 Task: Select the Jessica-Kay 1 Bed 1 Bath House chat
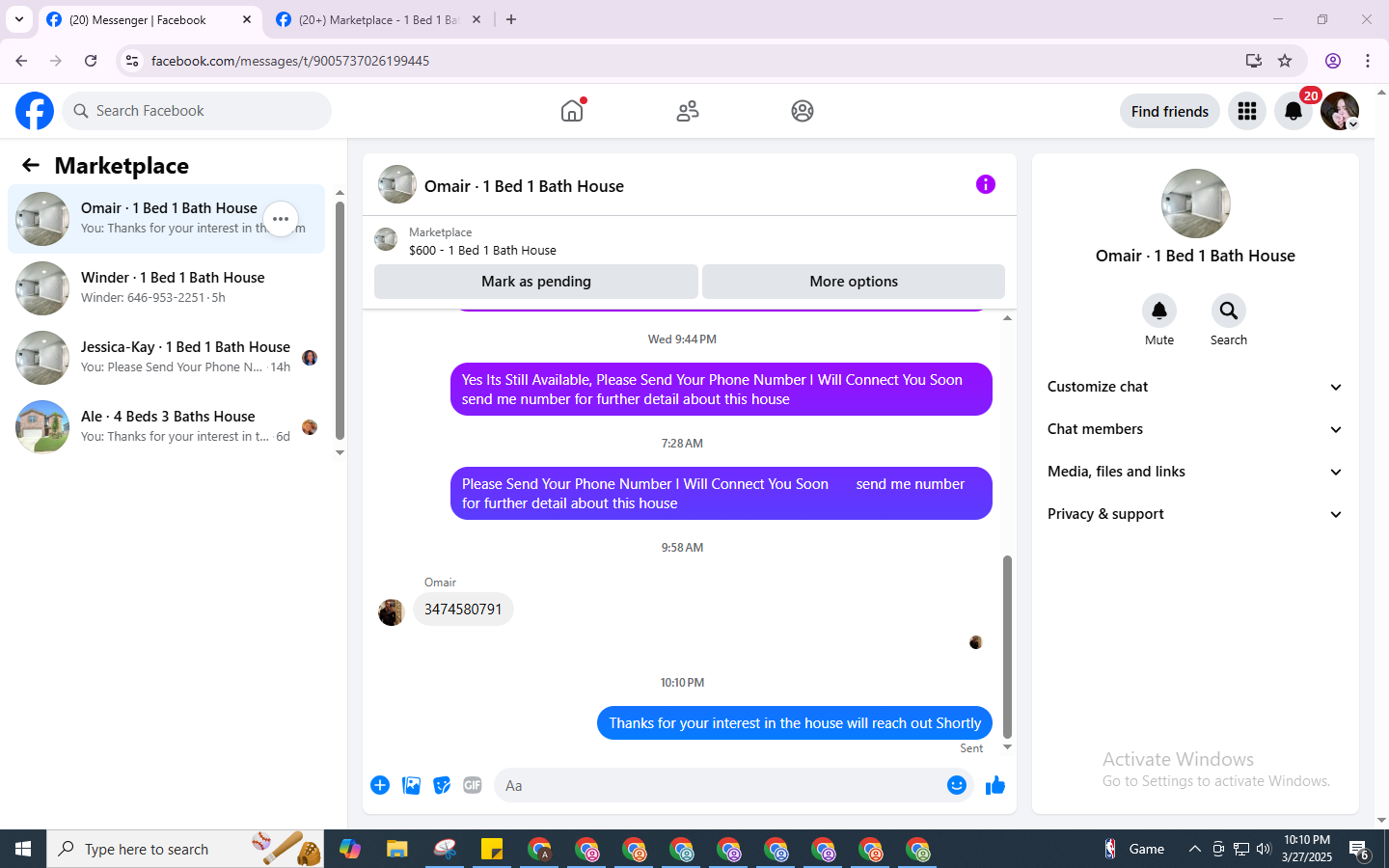point(166,358)
